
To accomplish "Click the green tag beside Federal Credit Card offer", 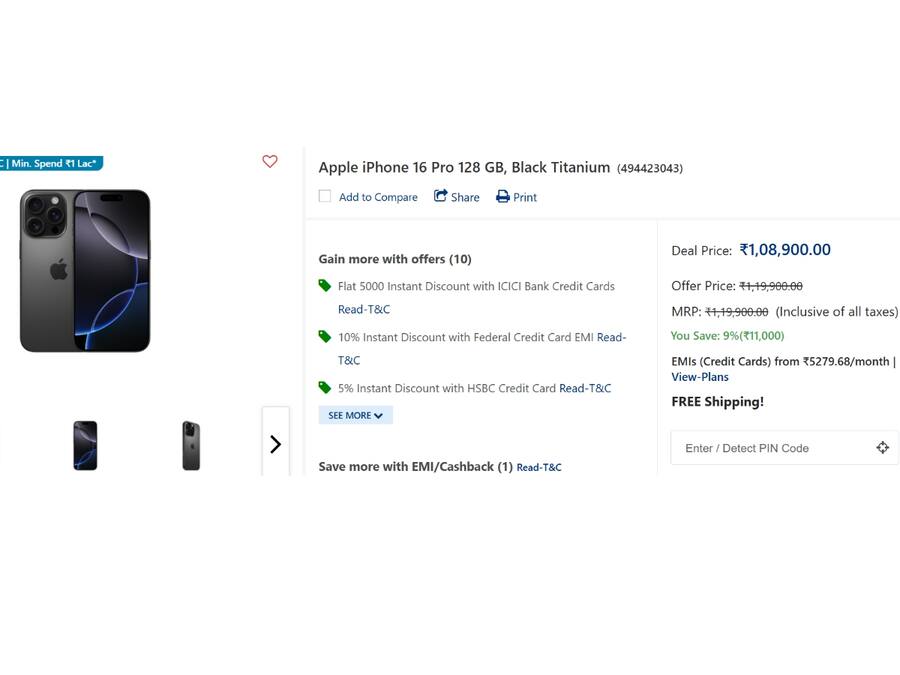I will tap(325, 337).
